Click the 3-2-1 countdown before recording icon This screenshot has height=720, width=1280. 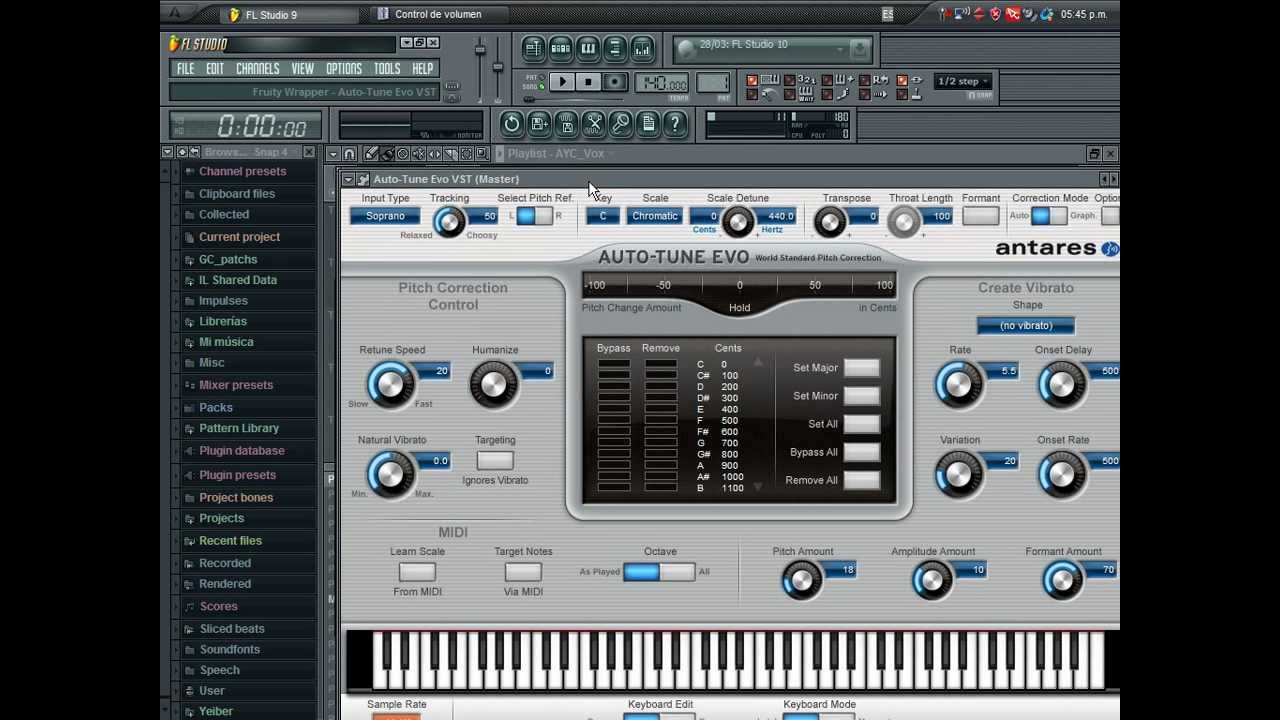tap(807, 79)
